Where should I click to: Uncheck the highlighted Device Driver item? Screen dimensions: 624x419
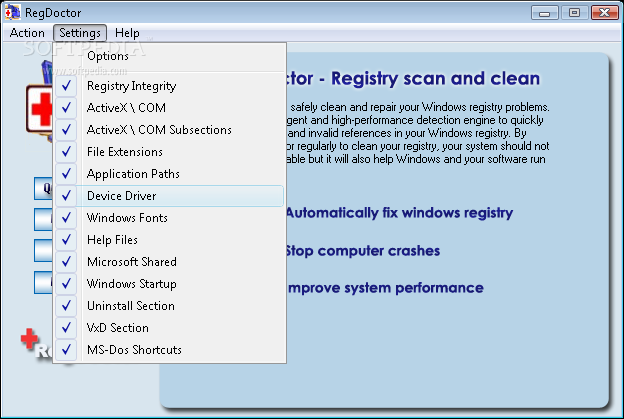pos(170,196)
